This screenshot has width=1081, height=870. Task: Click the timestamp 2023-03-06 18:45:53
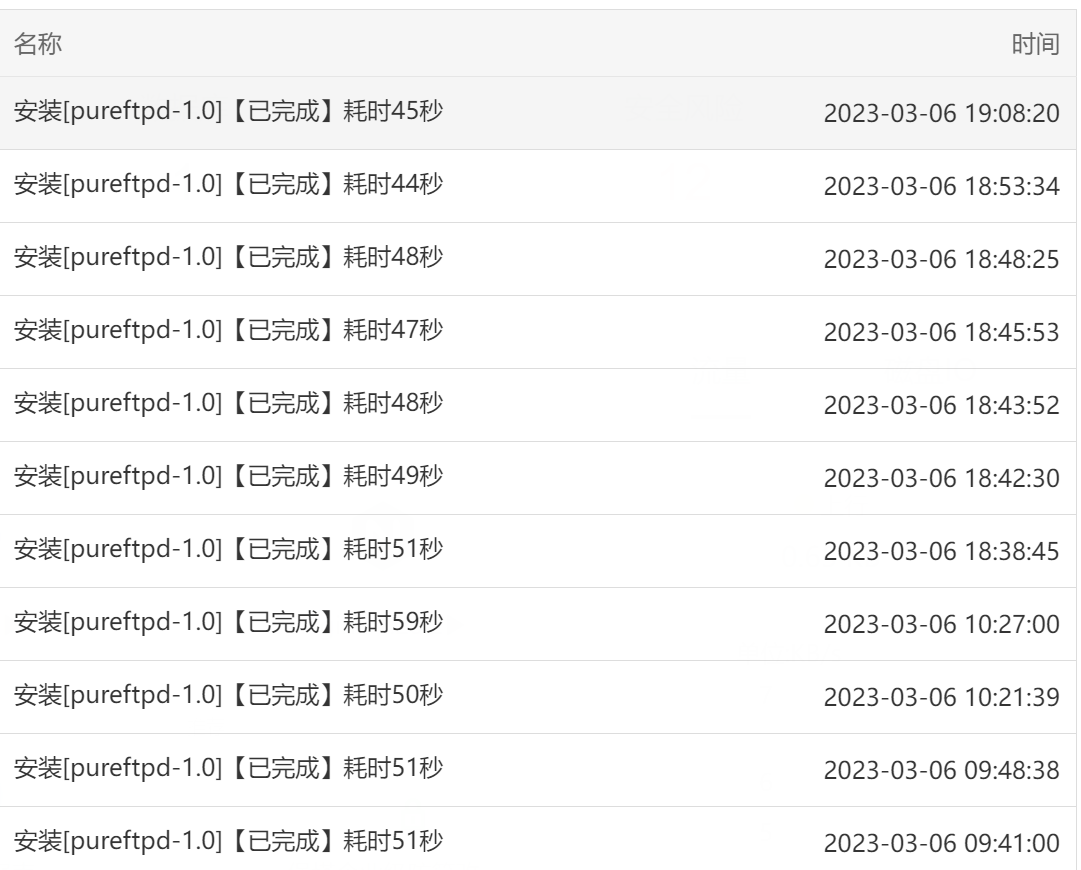click(941, 332)
